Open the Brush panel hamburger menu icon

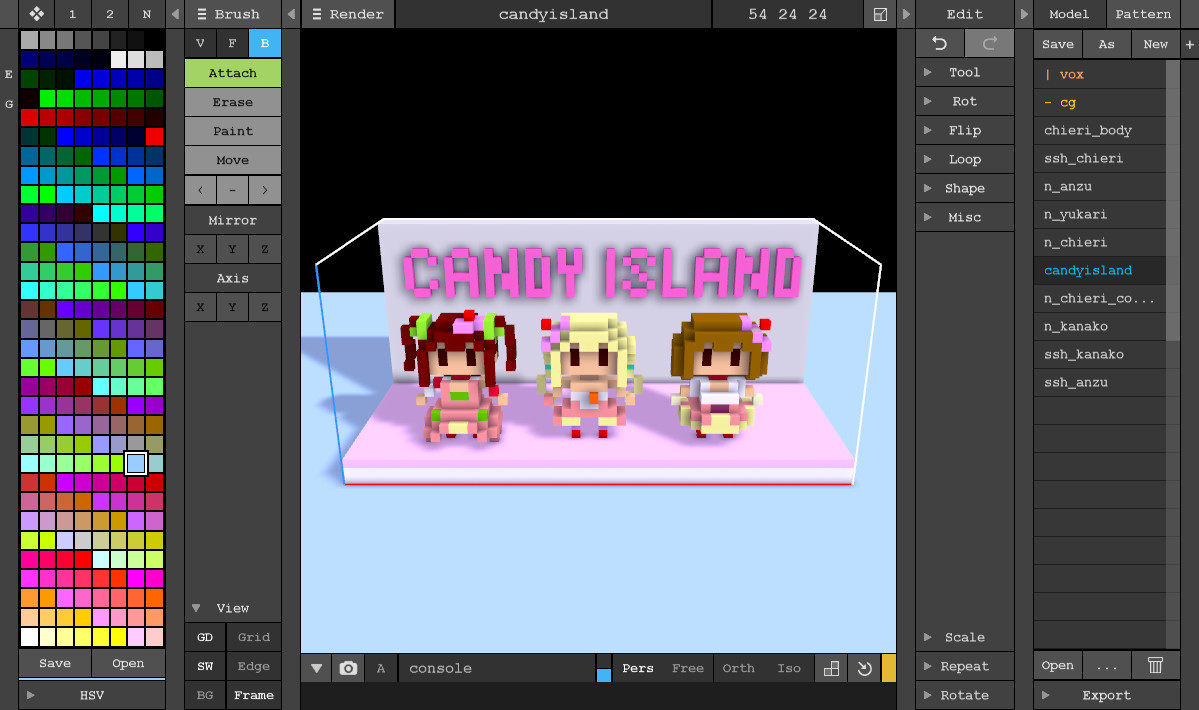202,14
